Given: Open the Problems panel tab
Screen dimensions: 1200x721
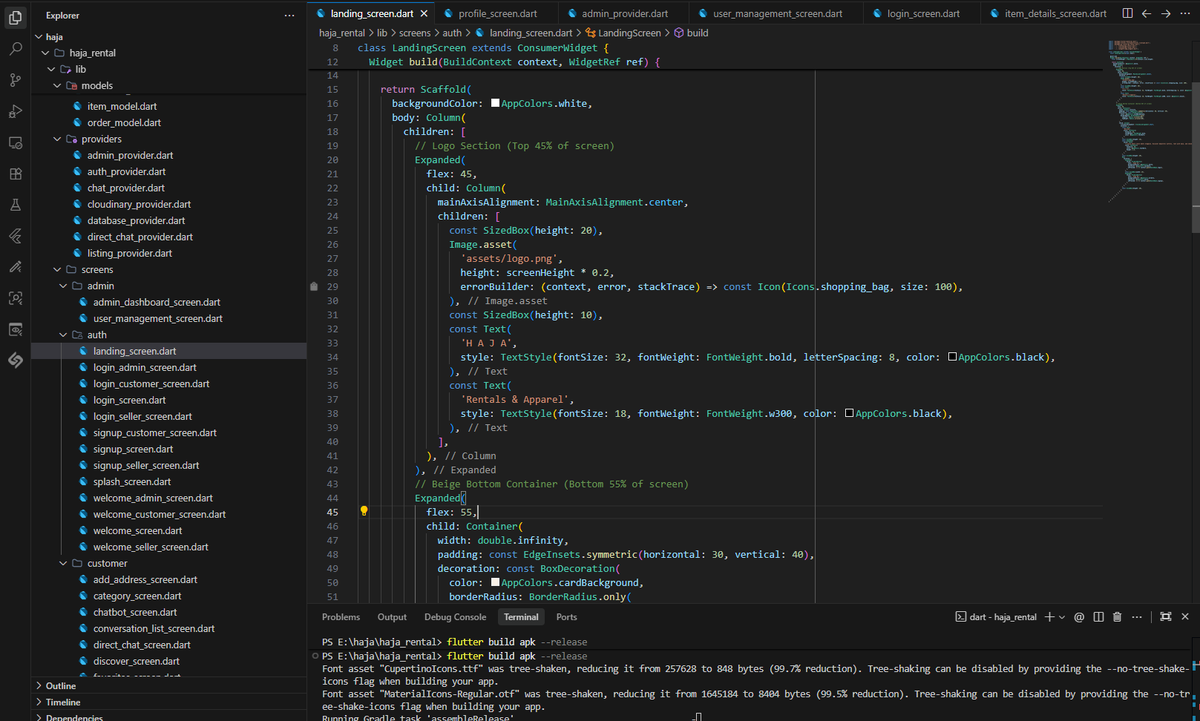Looking at the screenshot, I should click(x=341, y=617).
